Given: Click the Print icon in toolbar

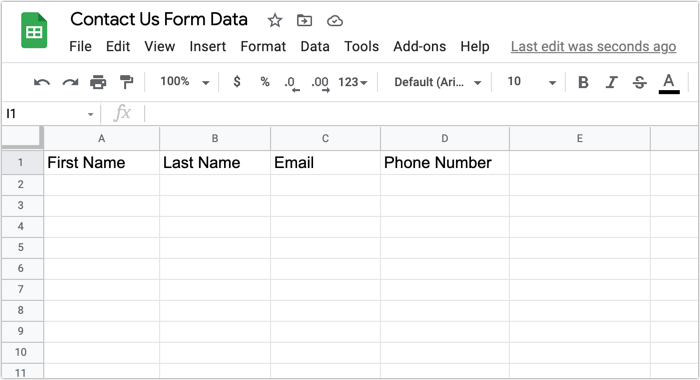Looking at the screenshot, I should (x=98, y=82).
